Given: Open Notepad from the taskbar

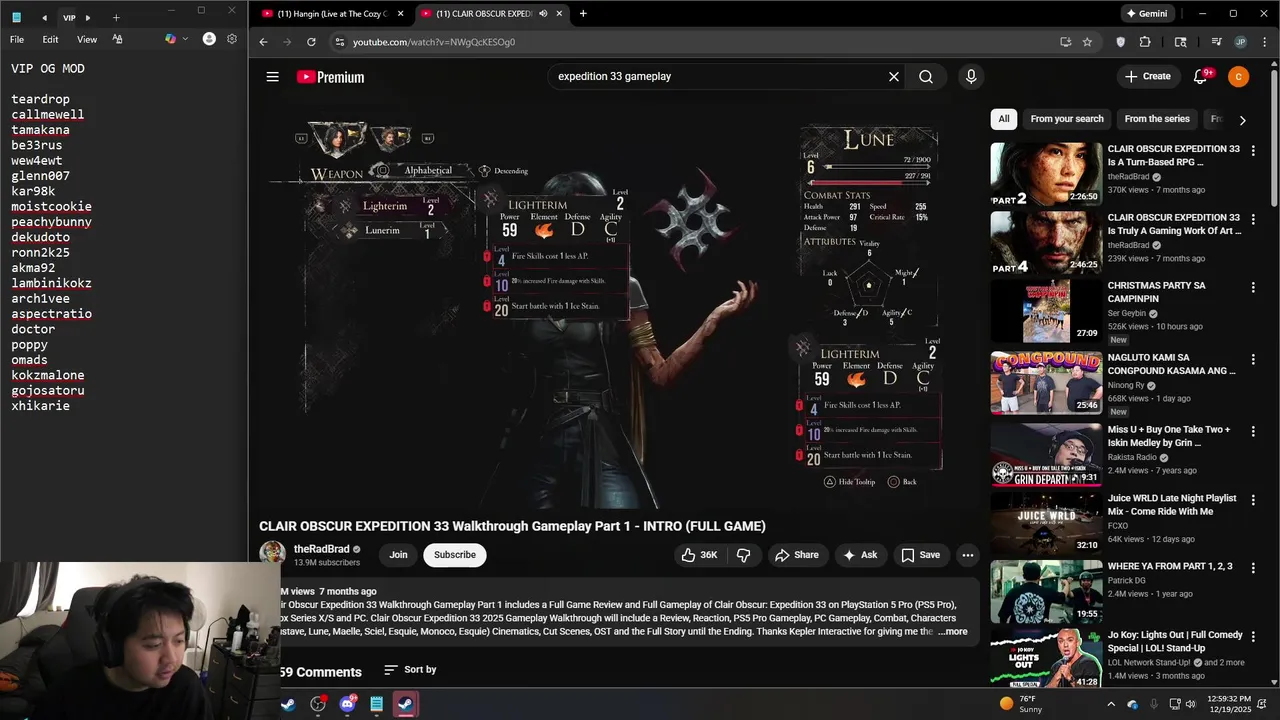Looking at the screenshot, I should pos(376,704).
